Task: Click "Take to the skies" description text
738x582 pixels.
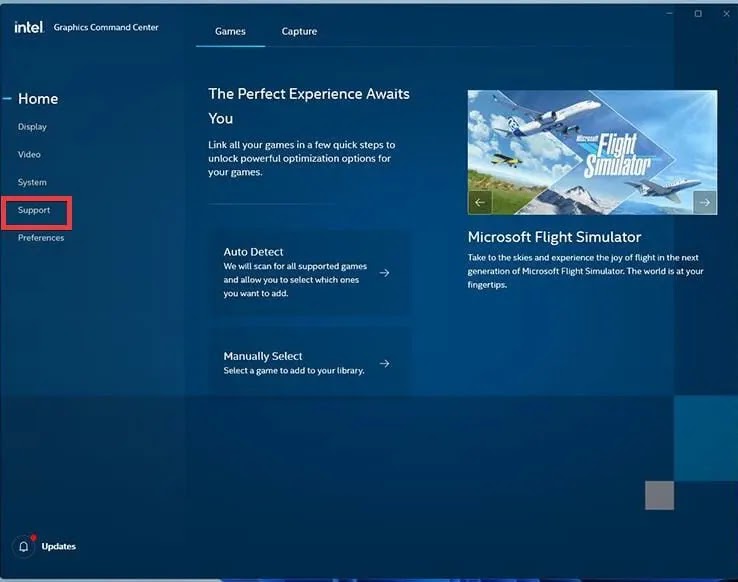Action: [585, 271]
